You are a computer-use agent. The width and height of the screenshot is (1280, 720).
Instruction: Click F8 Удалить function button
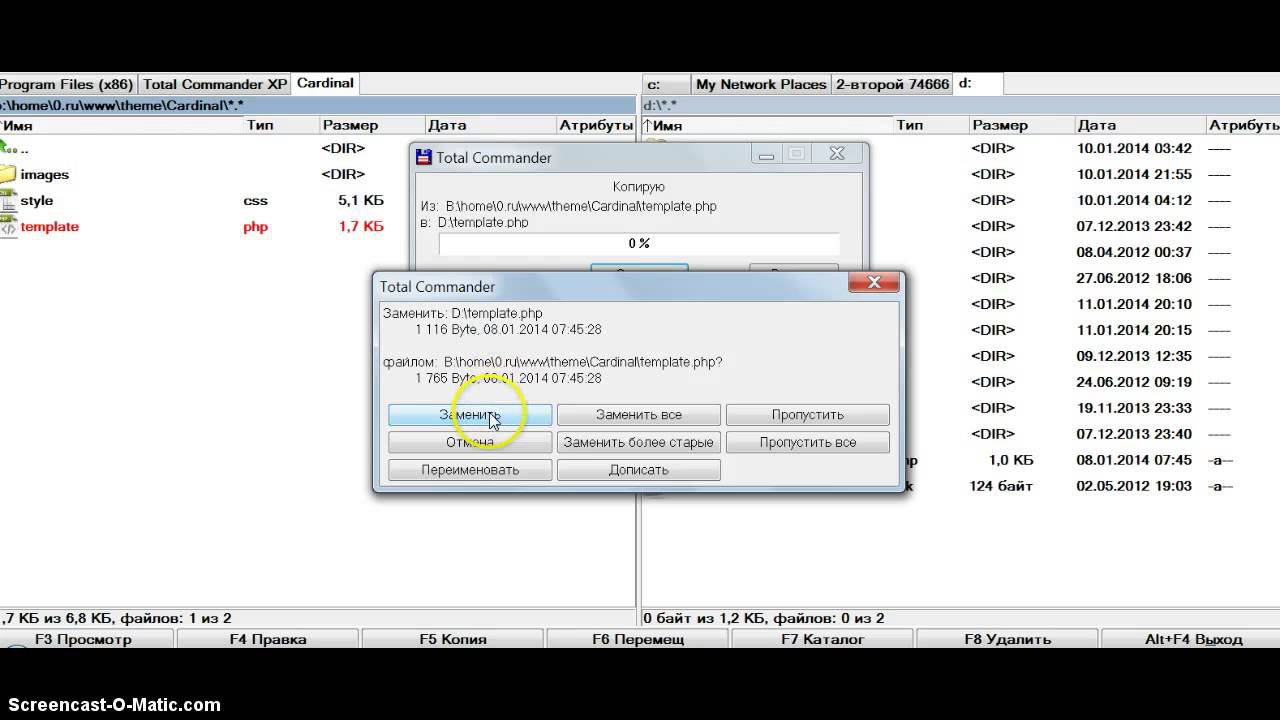1008,639
